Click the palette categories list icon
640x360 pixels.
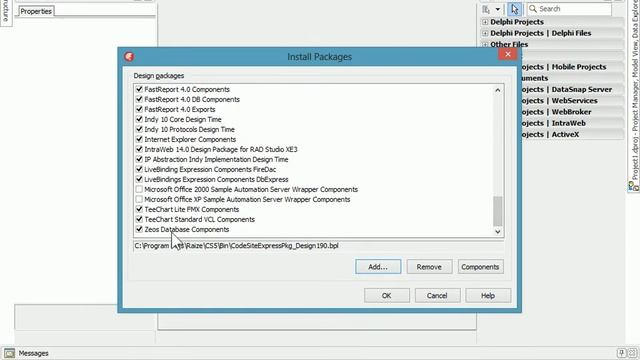(x=486, y=9)
